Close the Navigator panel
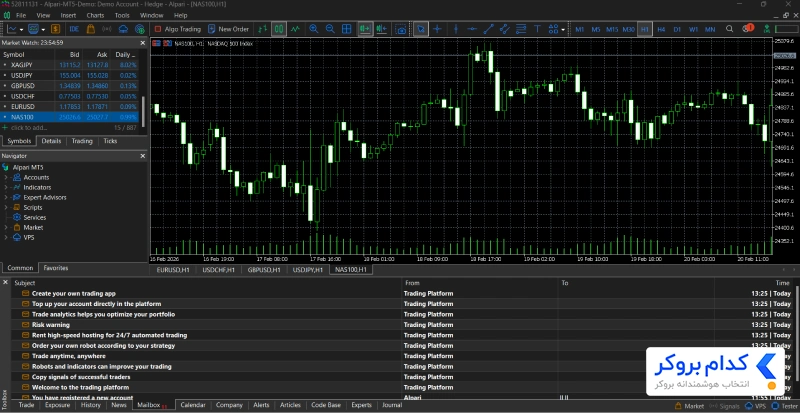This screenshot has height=413, width=800. 142,156
